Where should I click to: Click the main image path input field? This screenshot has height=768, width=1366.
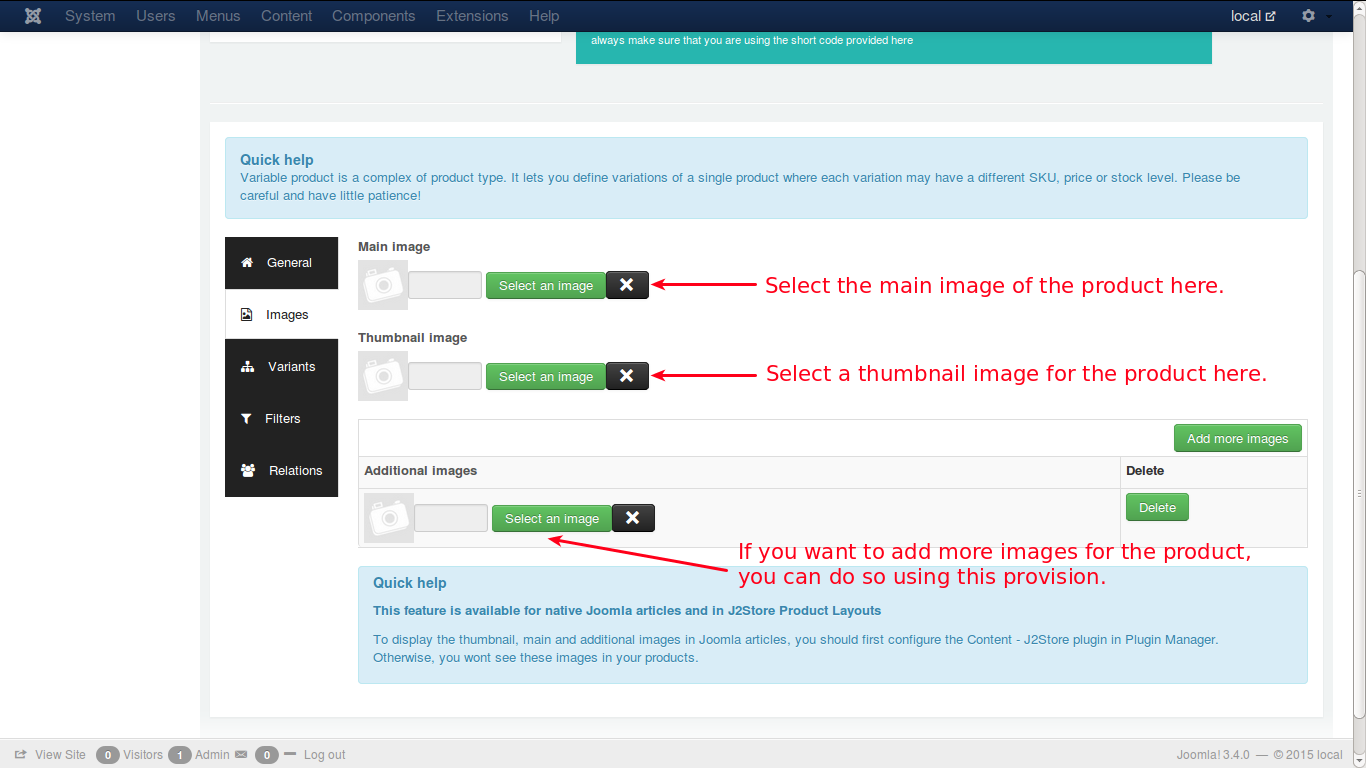click(445, 285)
